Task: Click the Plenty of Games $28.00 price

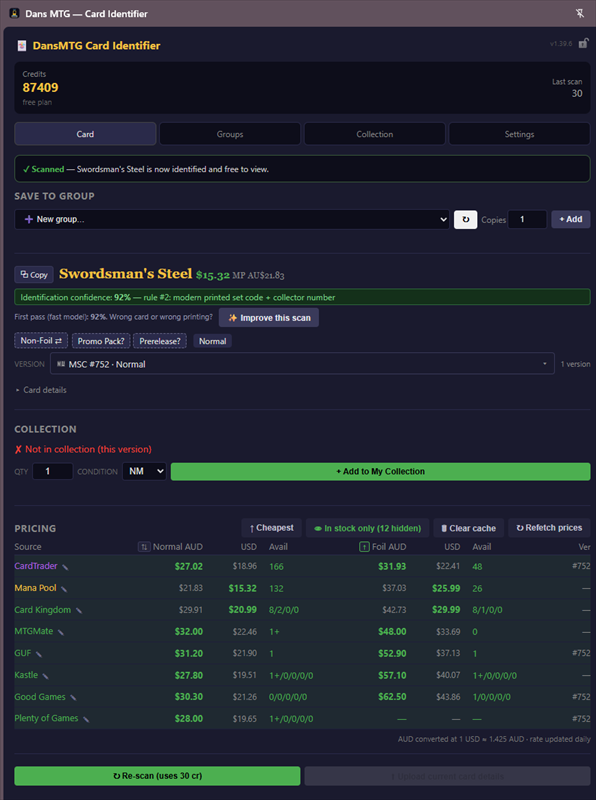Action: click(x=189, y=718)
